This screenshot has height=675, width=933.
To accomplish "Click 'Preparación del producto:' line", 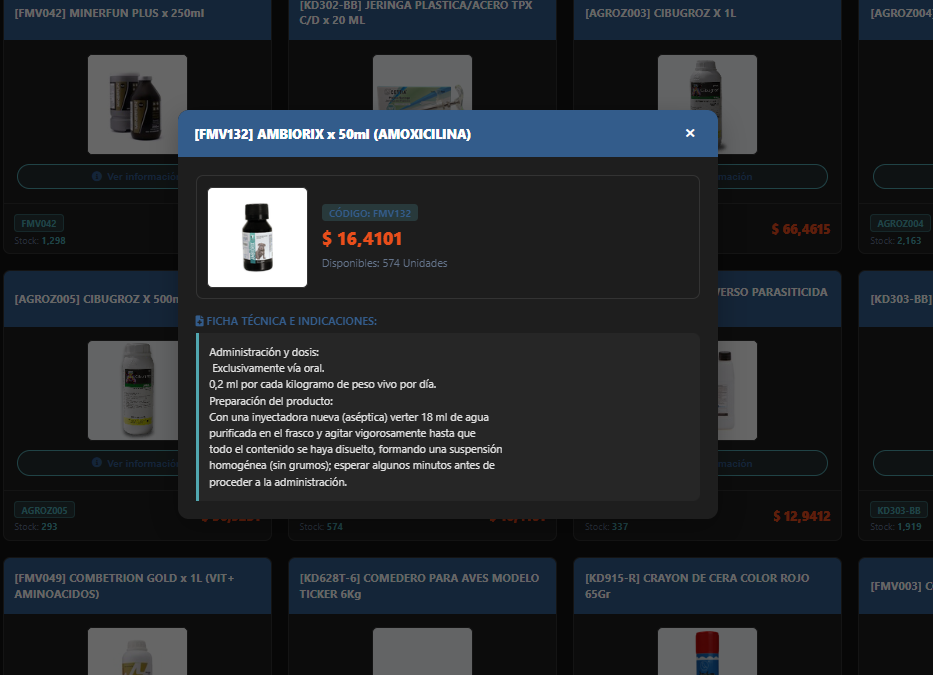I will [271, 401].
